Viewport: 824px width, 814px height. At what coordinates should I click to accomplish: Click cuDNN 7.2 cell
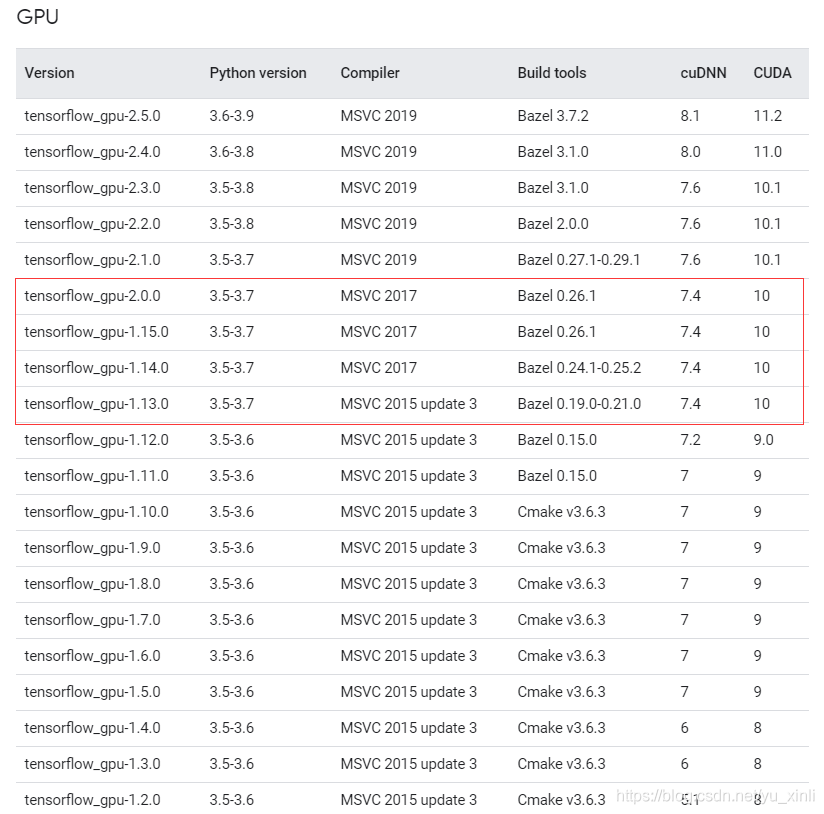pos(691,440)
